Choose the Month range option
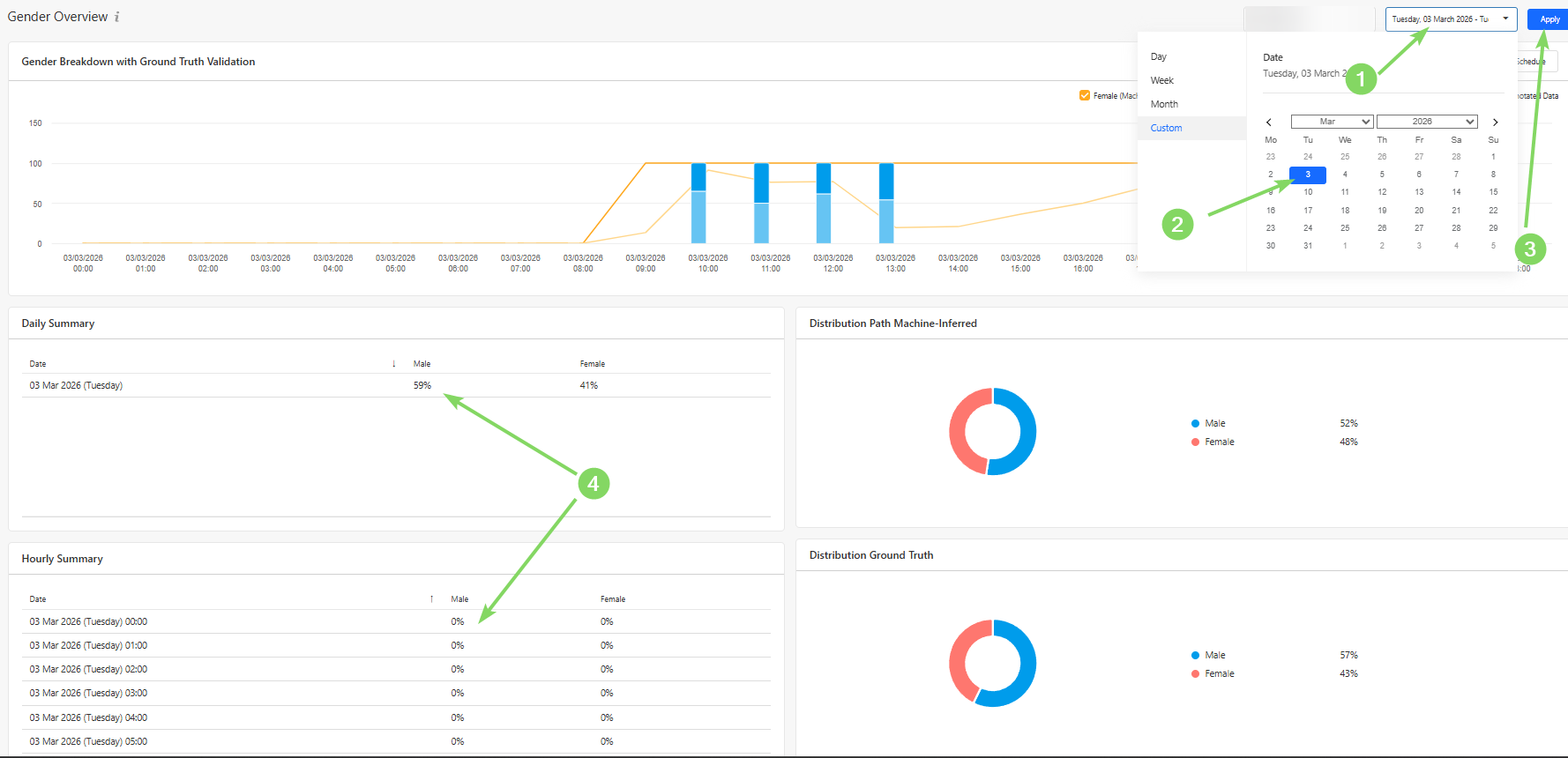Image resolution: width=1568 pixels, height=758 pixels. click(1164, 104)
